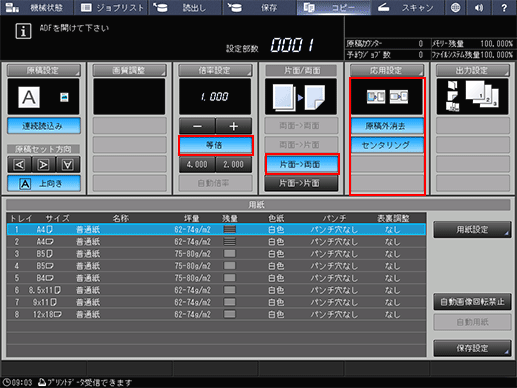This screenshot has width=517, height=388.
Task: Switch to the スキャン tab
Action: pyautogui.click(x=407, y=8)
